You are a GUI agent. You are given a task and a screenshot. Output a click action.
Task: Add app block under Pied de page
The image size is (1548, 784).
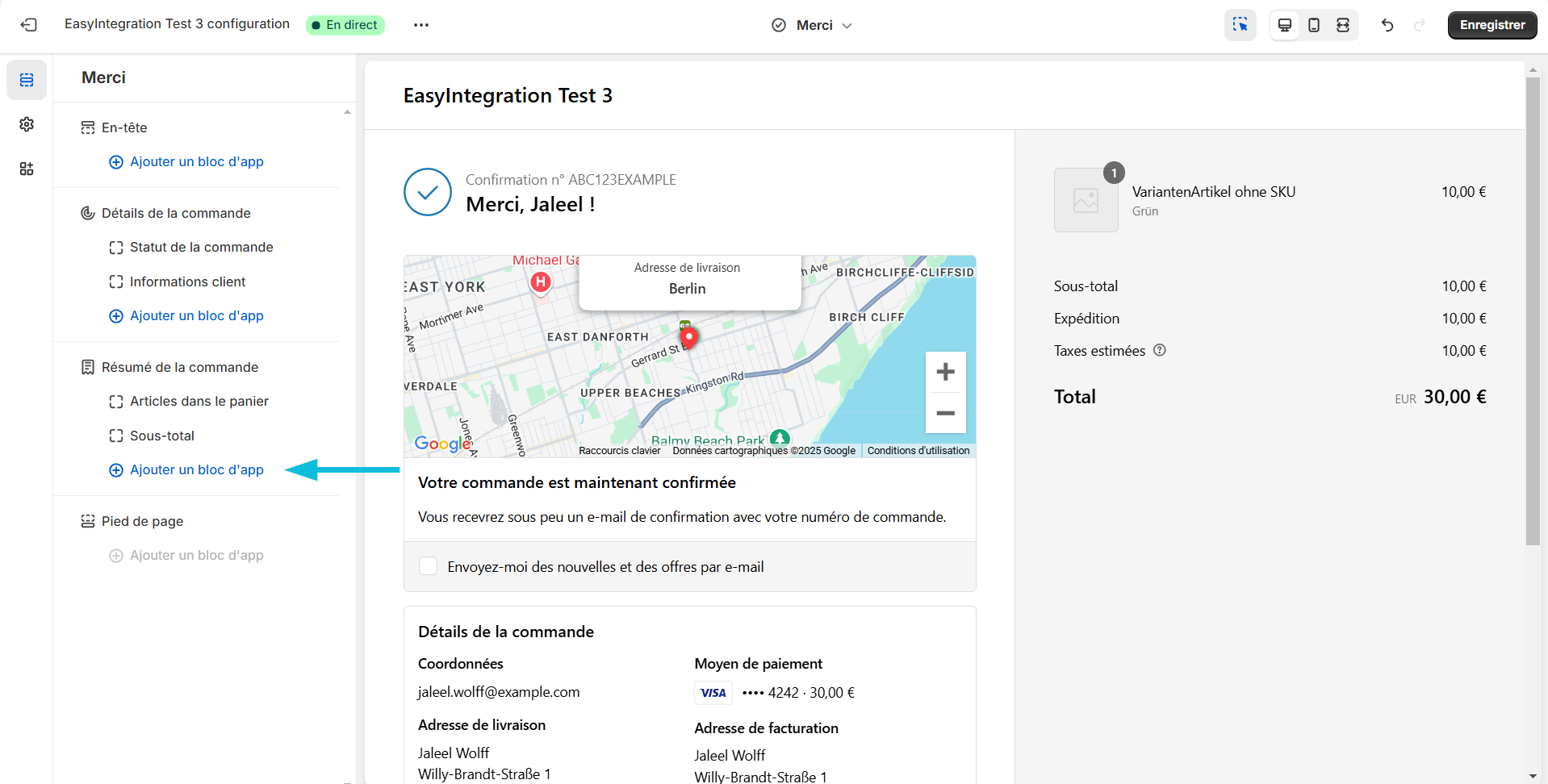pyautogui.click(x=186, y=555)
